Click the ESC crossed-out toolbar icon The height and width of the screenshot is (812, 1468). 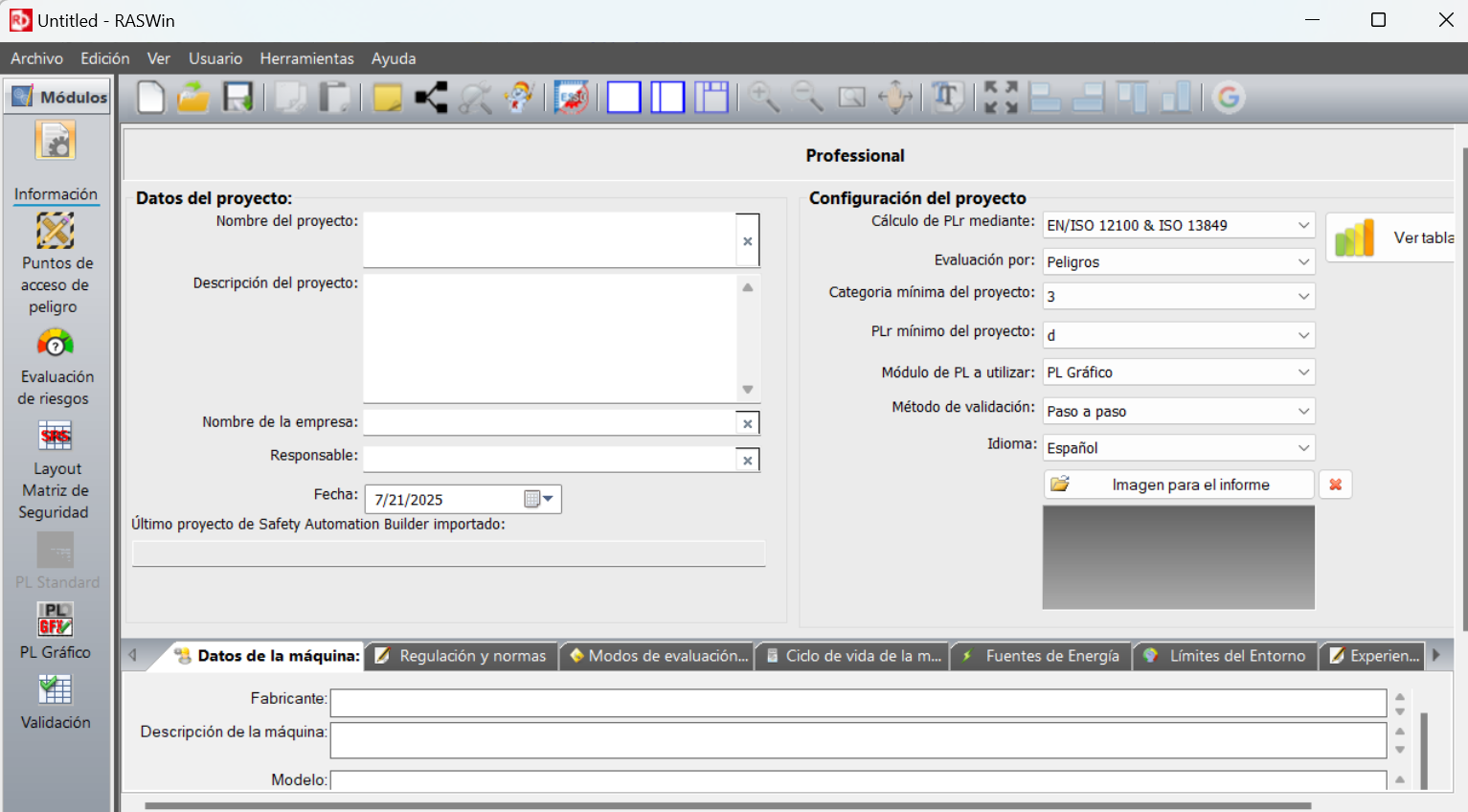pyautogui.click(x=572, y=98)
